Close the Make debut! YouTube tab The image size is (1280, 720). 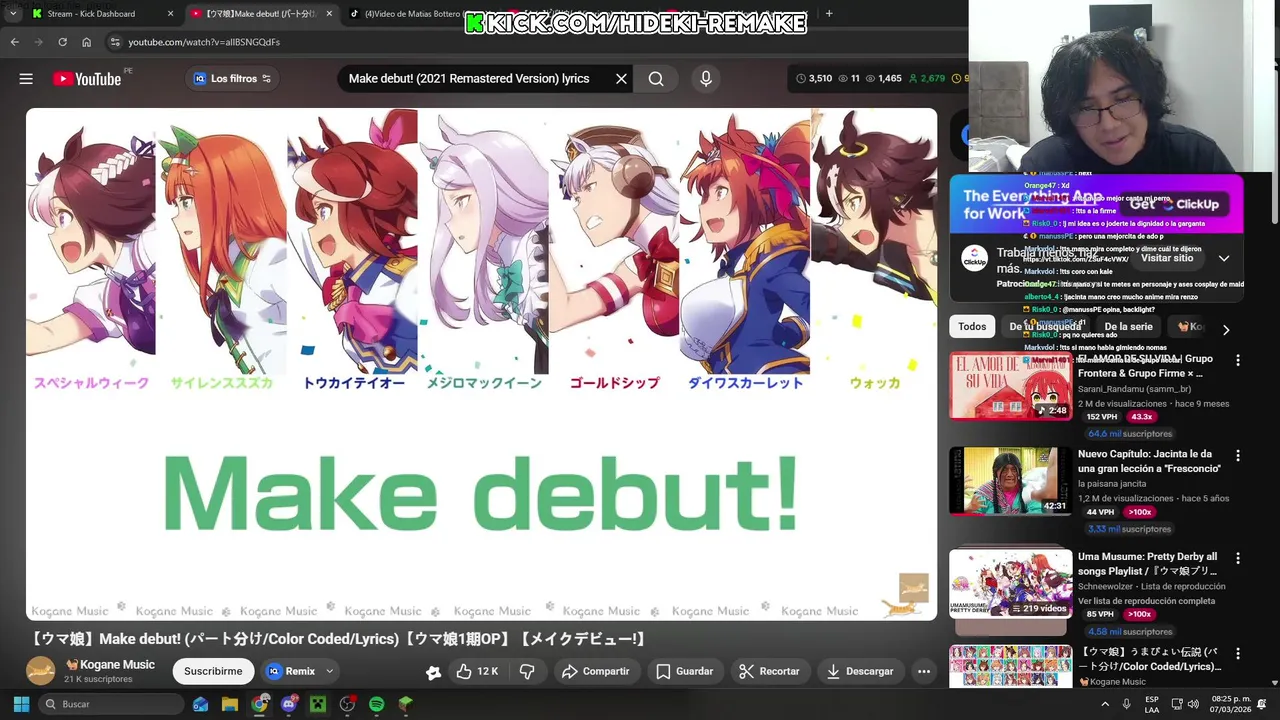(329, 14)
